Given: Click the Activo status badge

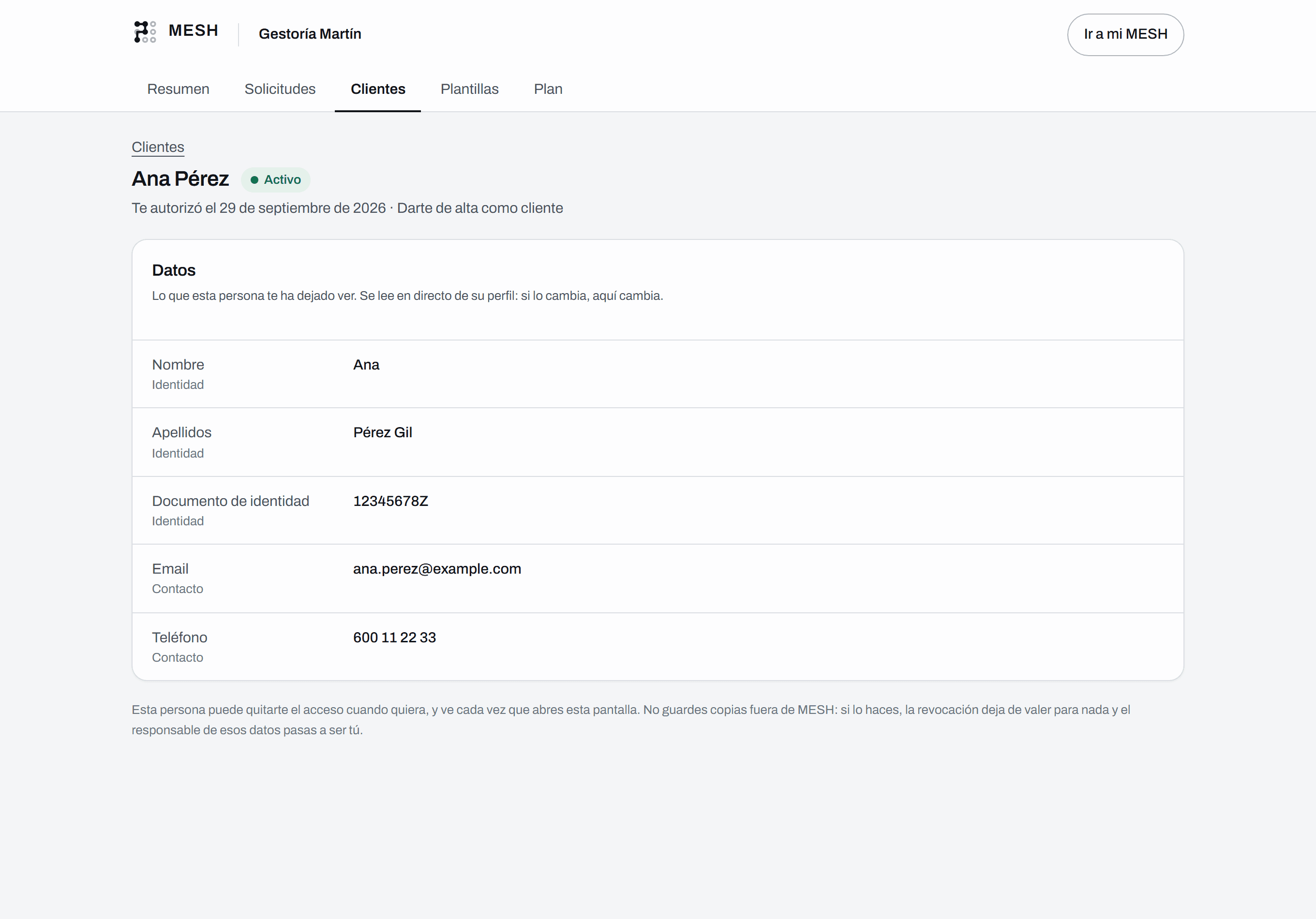Looking at the screenshot, I should (x=276, y=180).
